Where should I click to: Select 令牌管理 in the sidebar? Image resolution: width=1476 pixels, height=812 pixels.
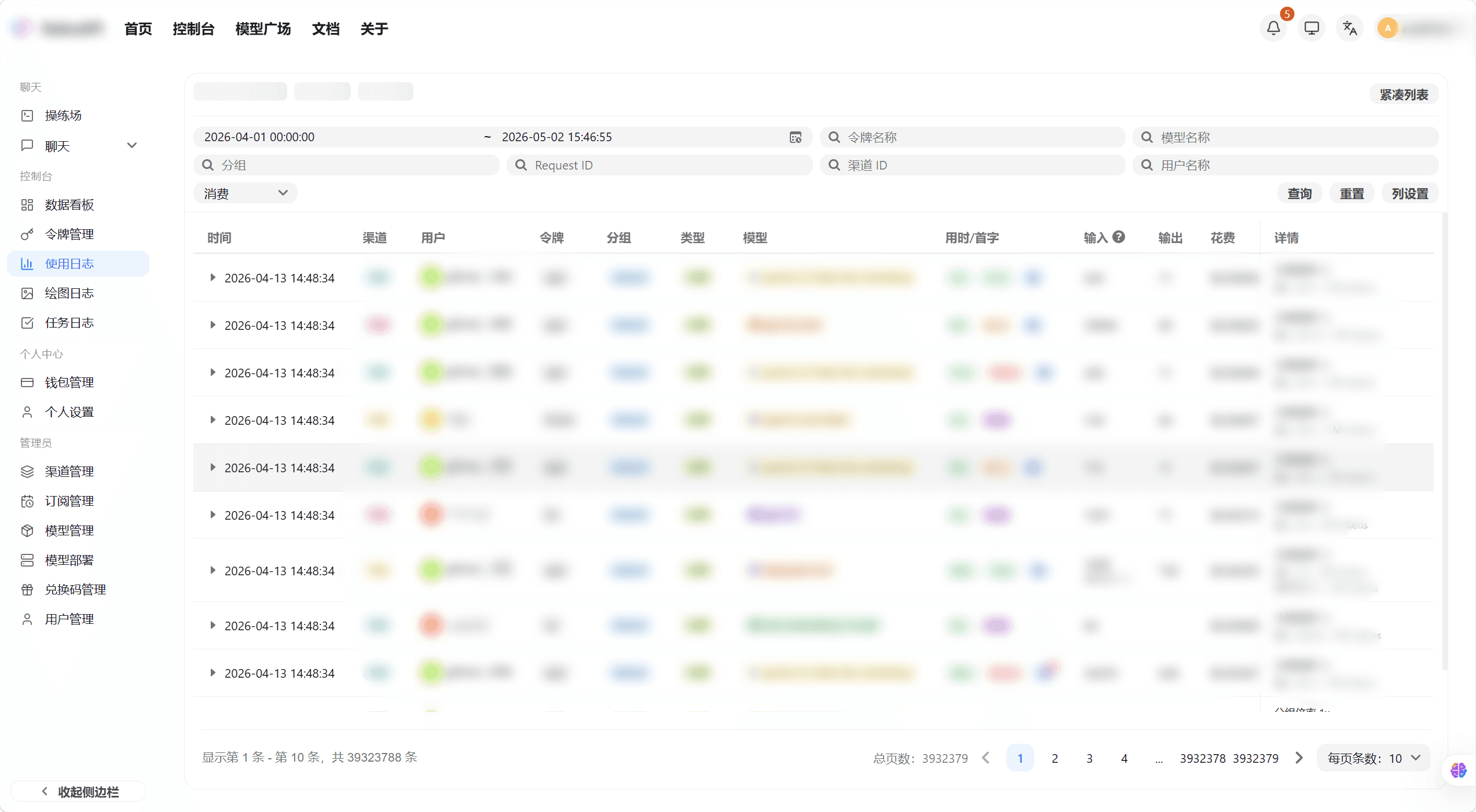[69, 234]
